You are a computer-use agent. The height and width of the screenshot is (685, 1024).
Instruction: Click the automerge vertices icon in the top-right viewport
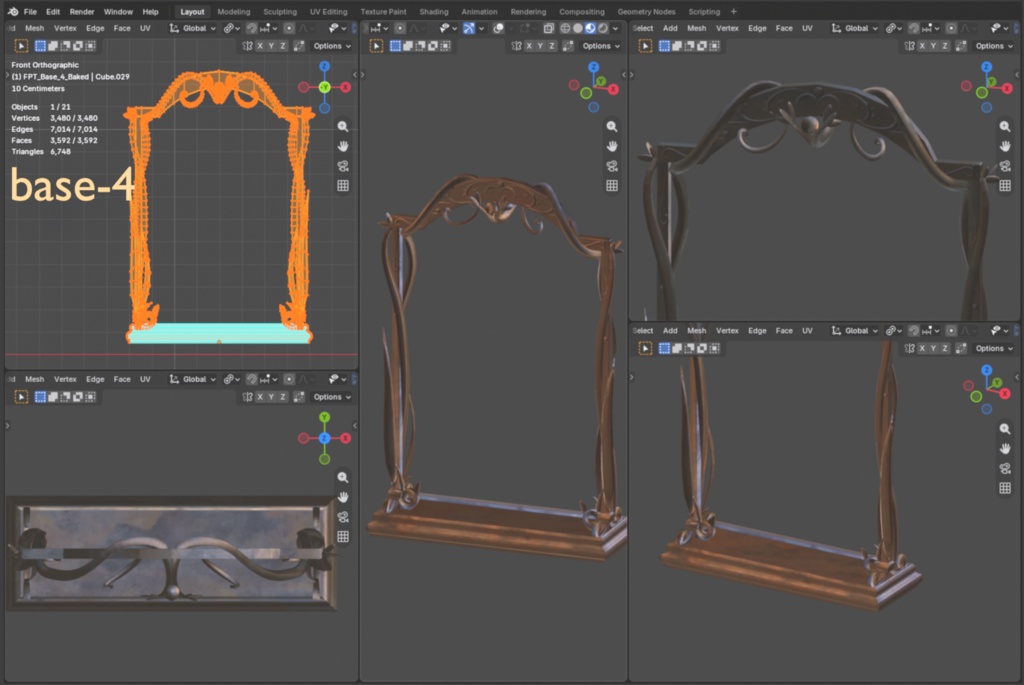(x=961, y=46)
